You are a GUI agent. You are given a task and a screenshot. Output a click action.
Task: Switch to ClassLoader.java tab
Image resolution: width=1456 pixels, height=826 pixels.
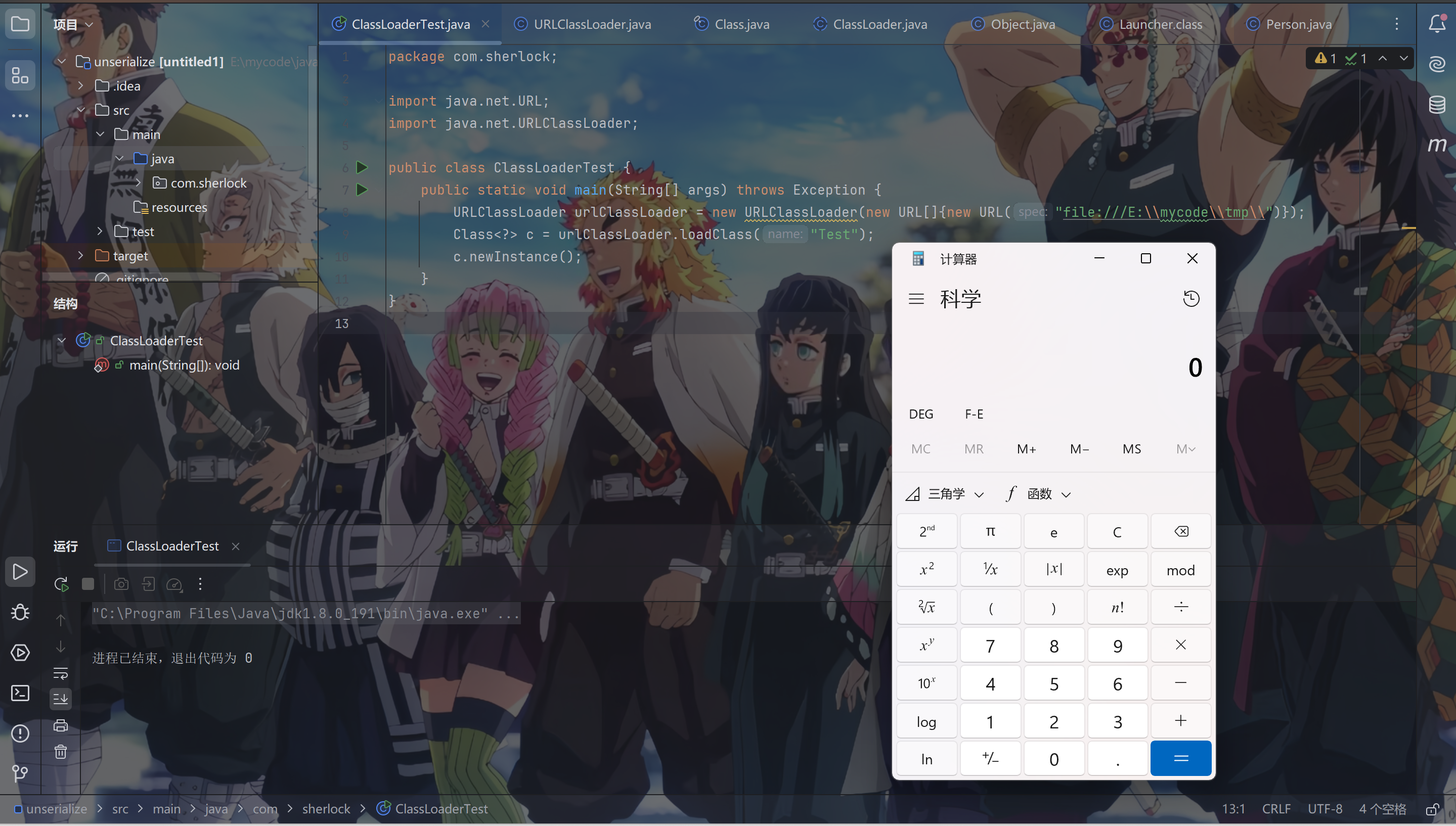click(x=870, y=24)
